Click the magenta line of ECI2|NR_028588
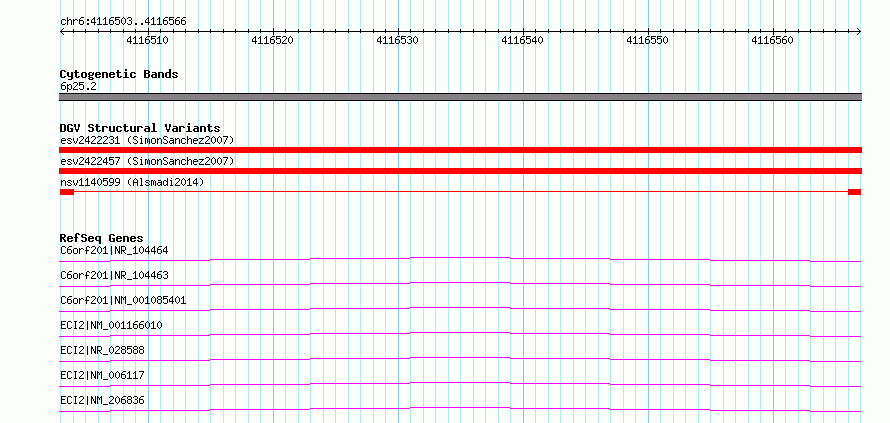 pos(460,359)
